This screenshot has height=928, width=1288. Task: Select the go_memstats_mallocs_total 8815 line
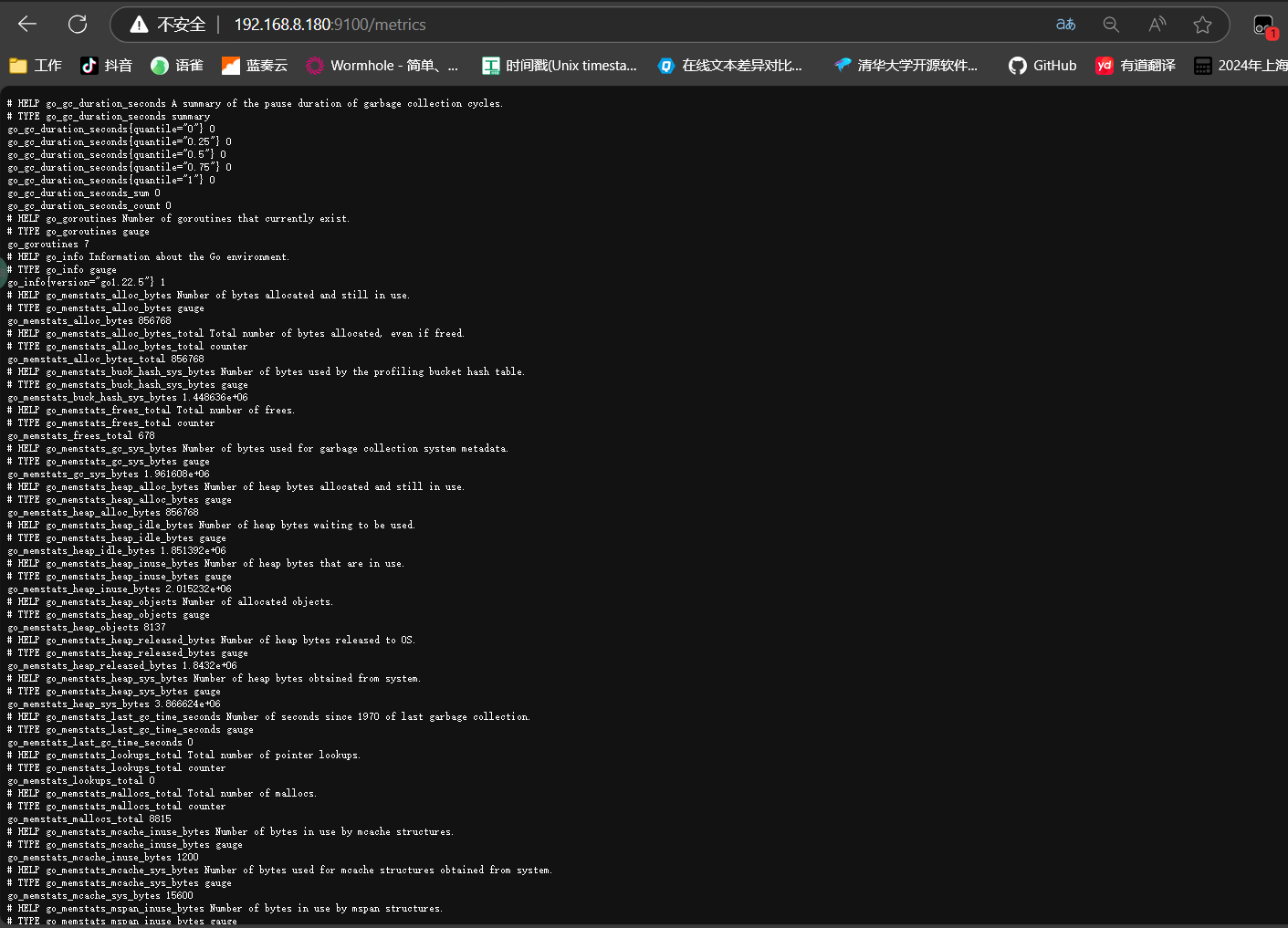[x=89, y=819]
